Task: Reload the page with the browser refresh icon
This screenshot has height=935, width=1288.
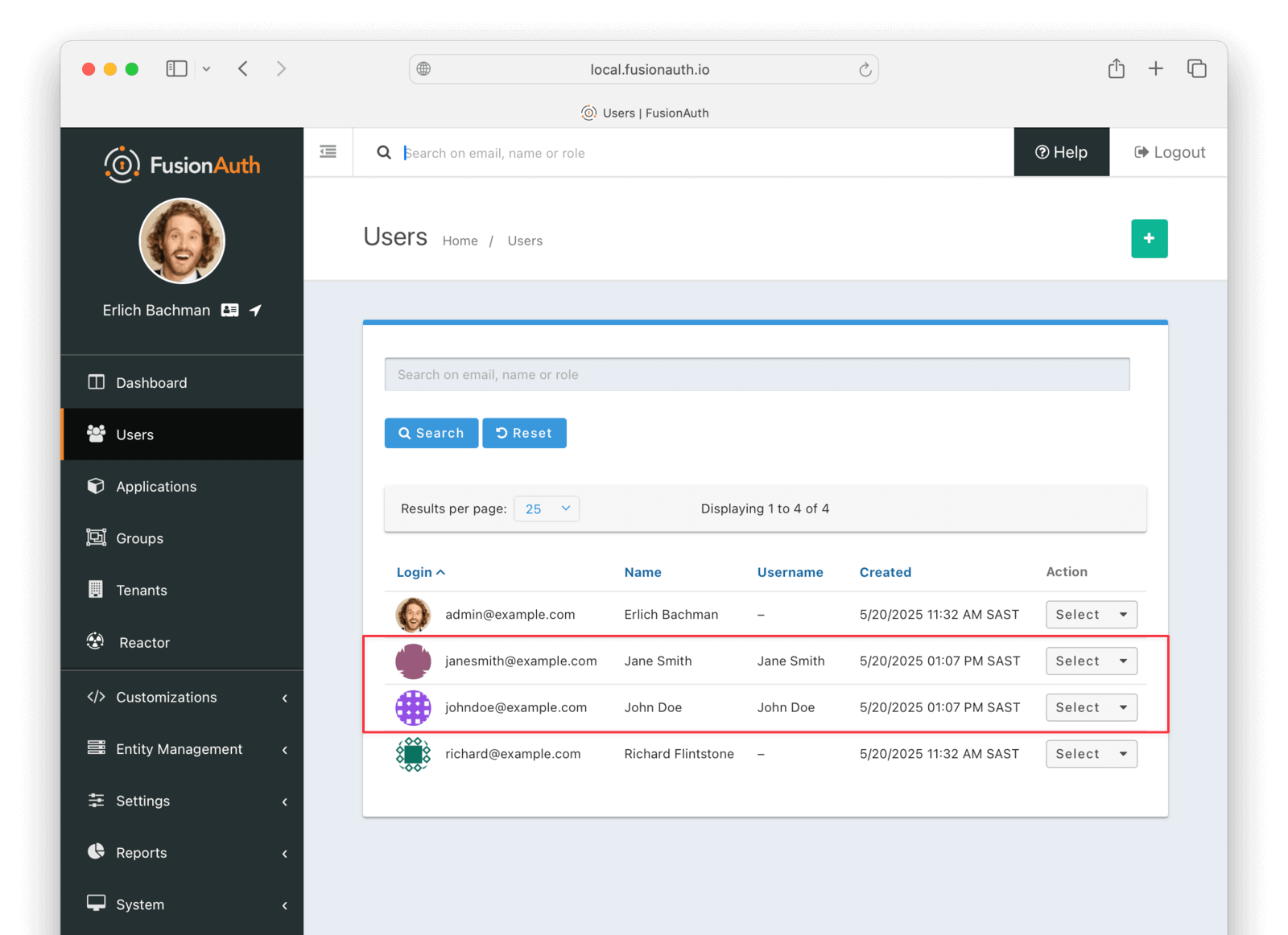Action: tap(865, 70)
